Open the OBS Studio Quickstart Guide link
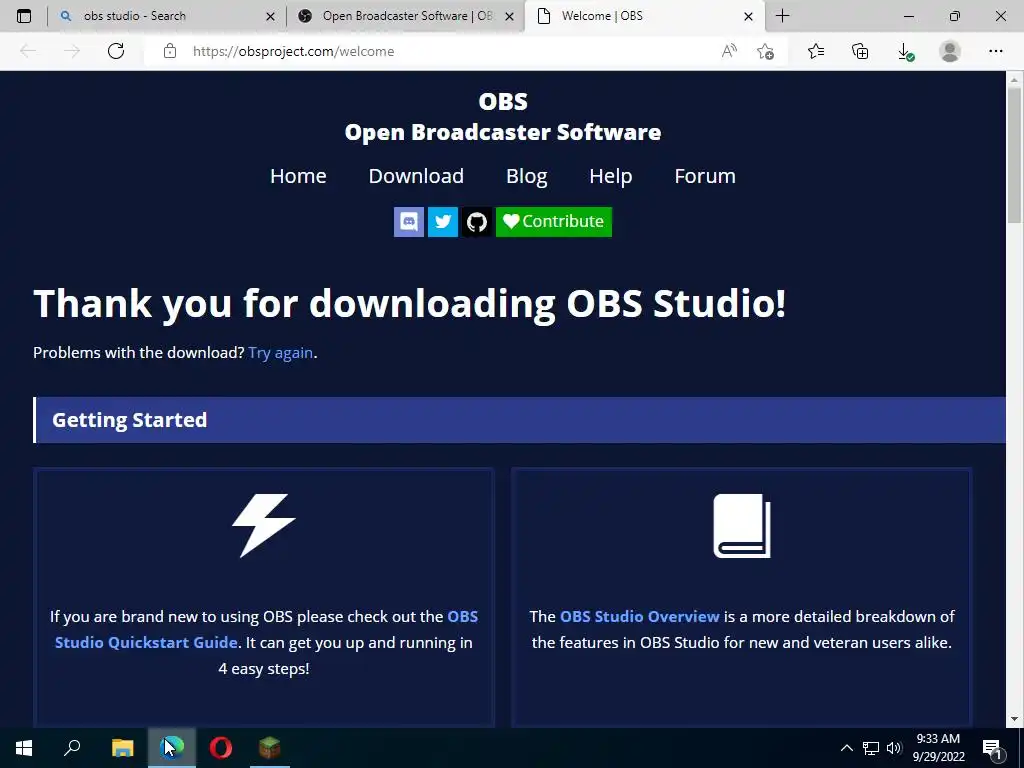Screen dimensions: 1024x768 tap(266, 630)
